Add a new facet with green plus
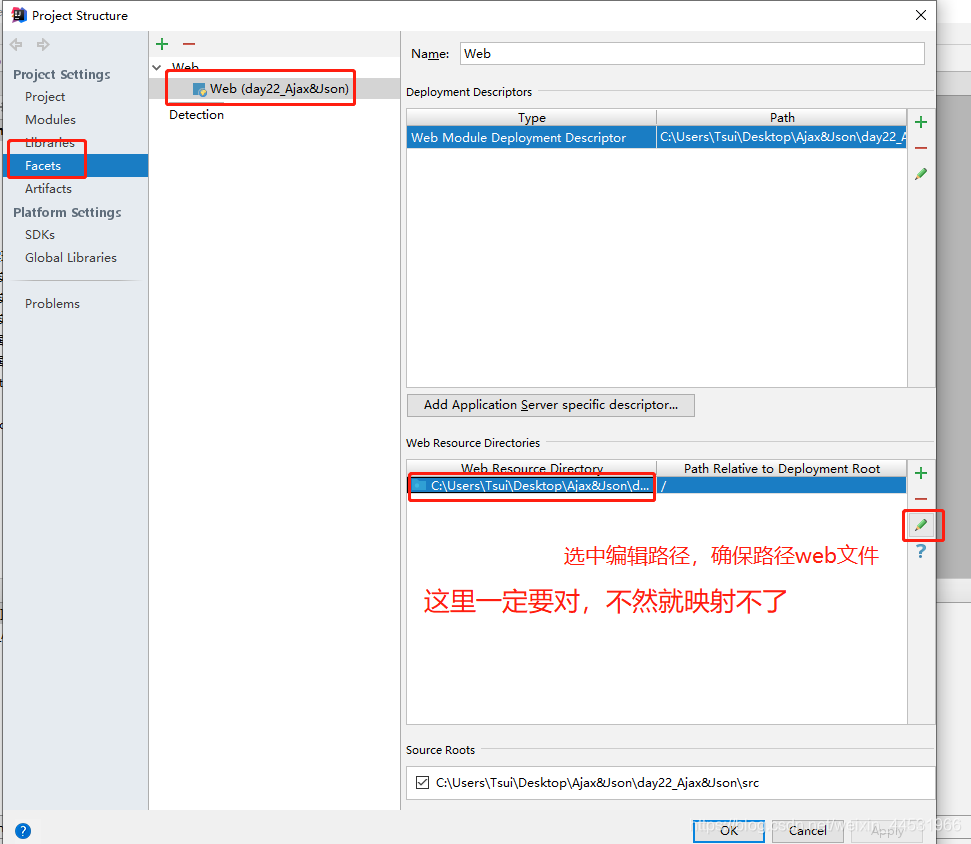 coord(162,44)
